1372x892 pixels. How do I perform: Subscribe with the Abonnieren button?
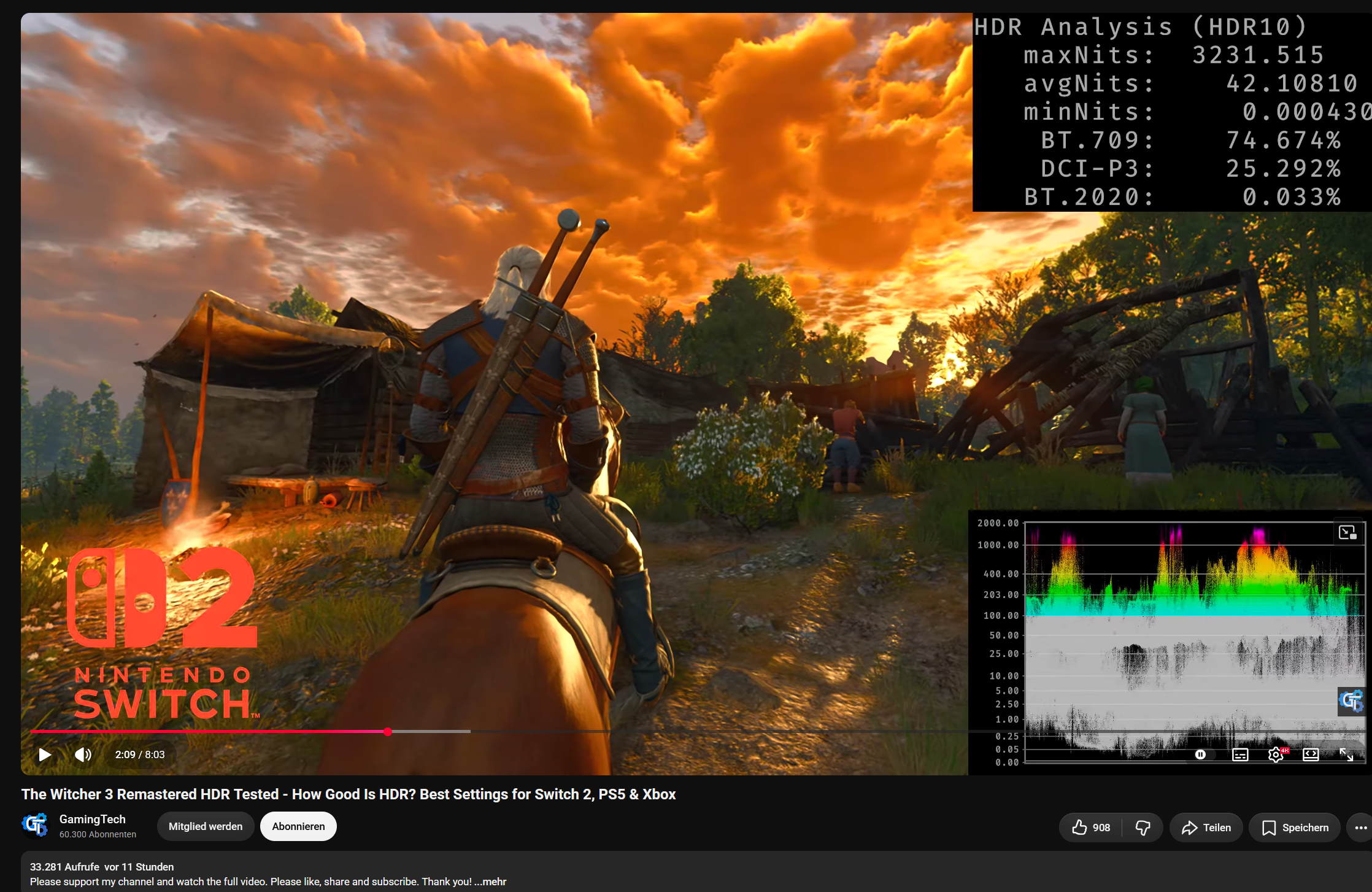(x=298, y=826)
